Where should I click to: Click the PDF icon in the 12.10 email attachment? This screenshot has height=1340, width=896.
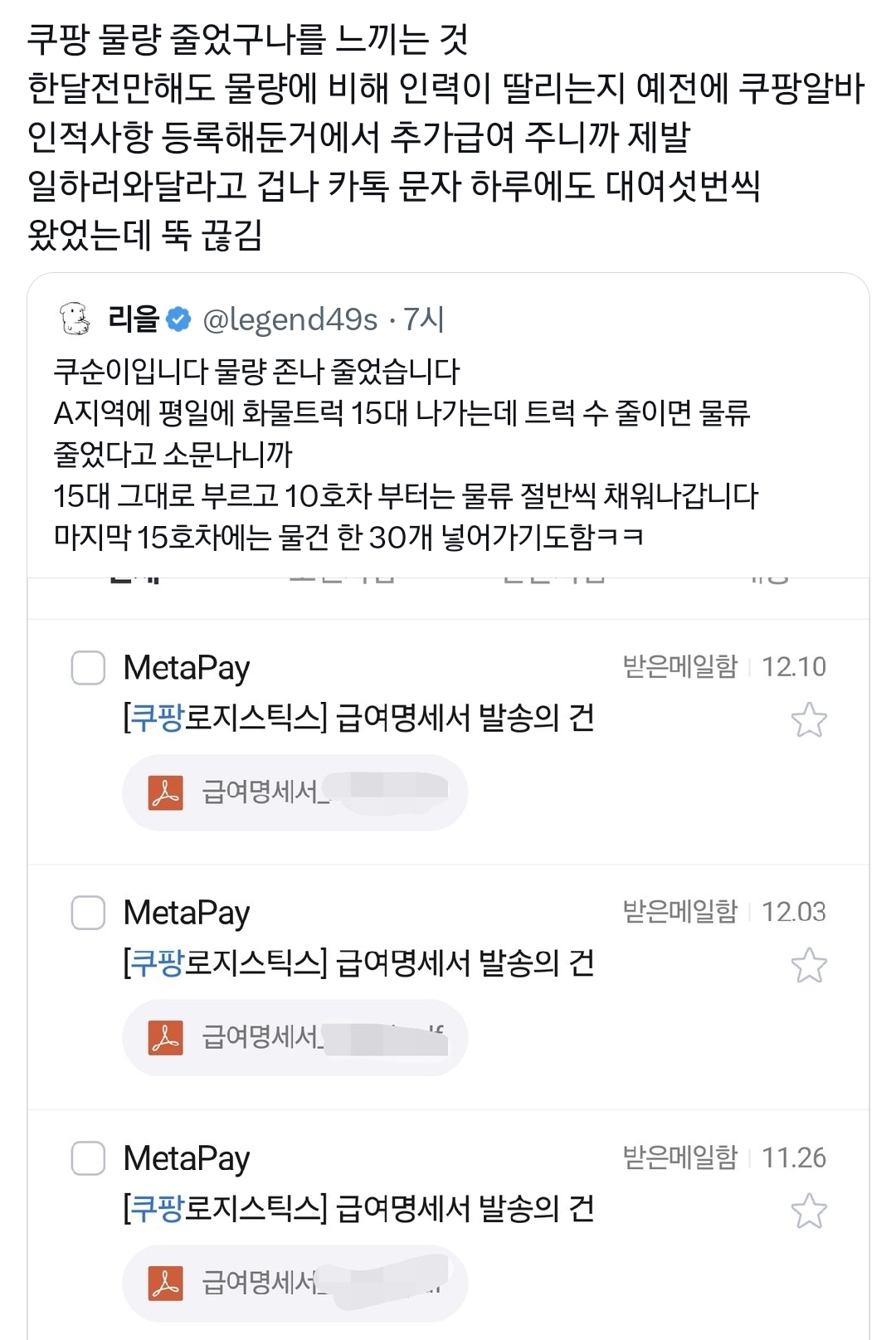(x=165, y=792)
